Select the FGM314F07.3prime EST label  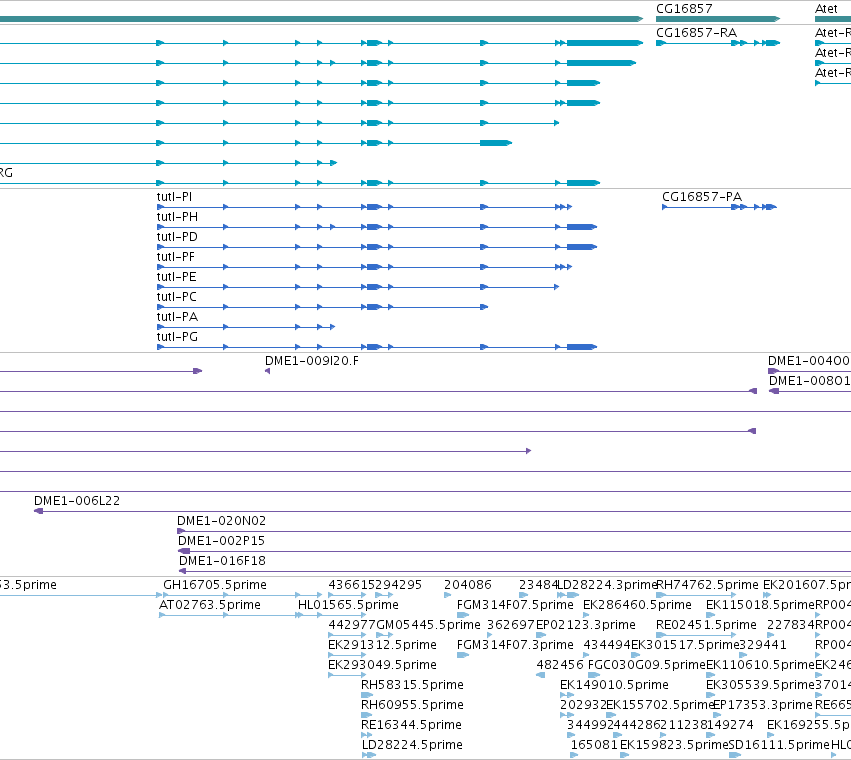click(x=515, y=645)
